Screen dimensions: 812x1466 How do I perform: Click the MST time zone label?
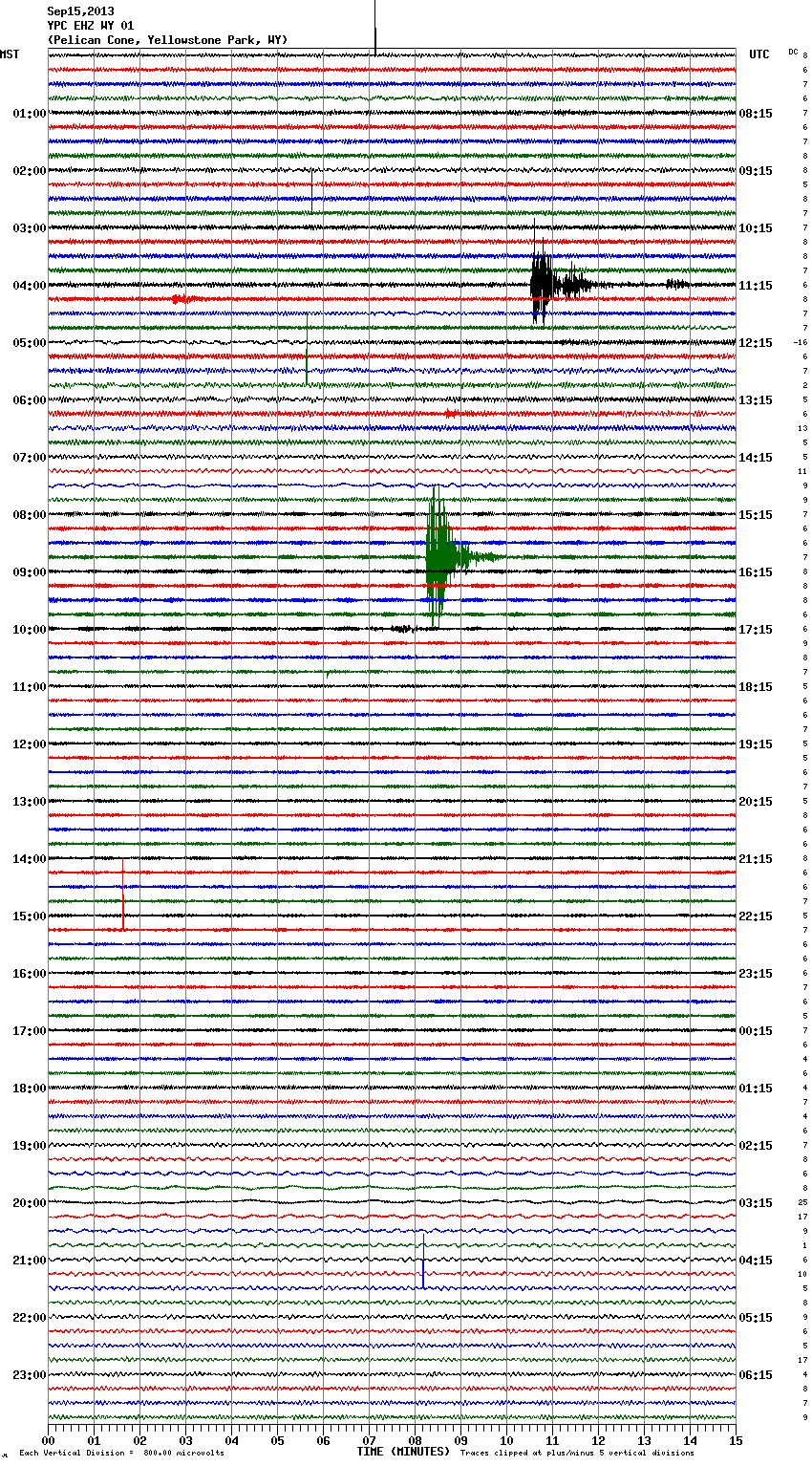10,54
